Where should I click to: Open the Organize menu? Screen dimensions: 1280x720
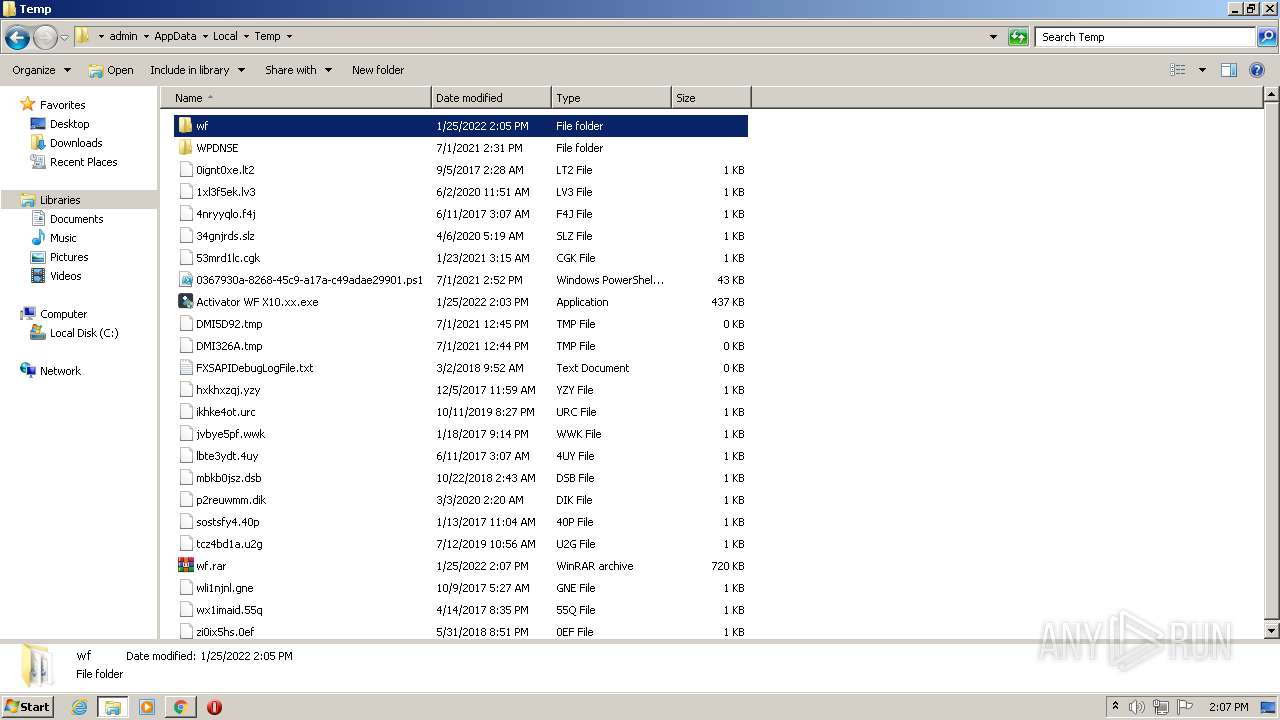coord(41,70)
